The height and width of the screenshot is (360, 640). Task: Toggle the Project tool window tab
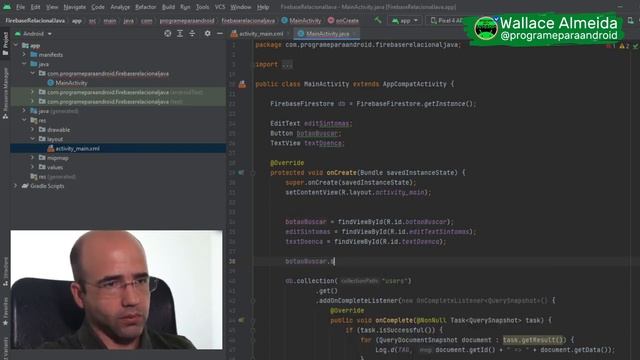(5, 44)
